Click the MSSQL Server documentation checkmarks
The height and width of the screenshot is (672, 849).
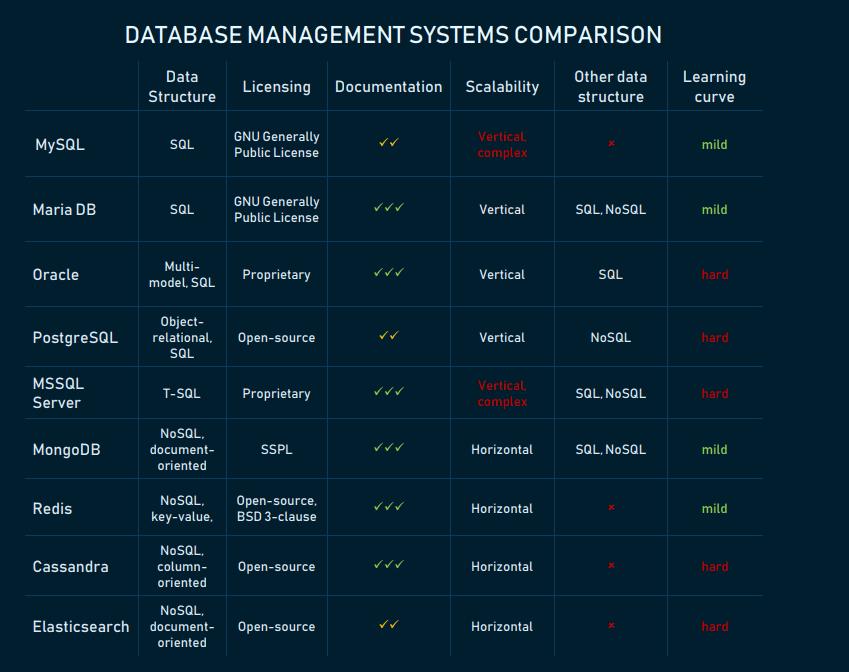[389, 392]
